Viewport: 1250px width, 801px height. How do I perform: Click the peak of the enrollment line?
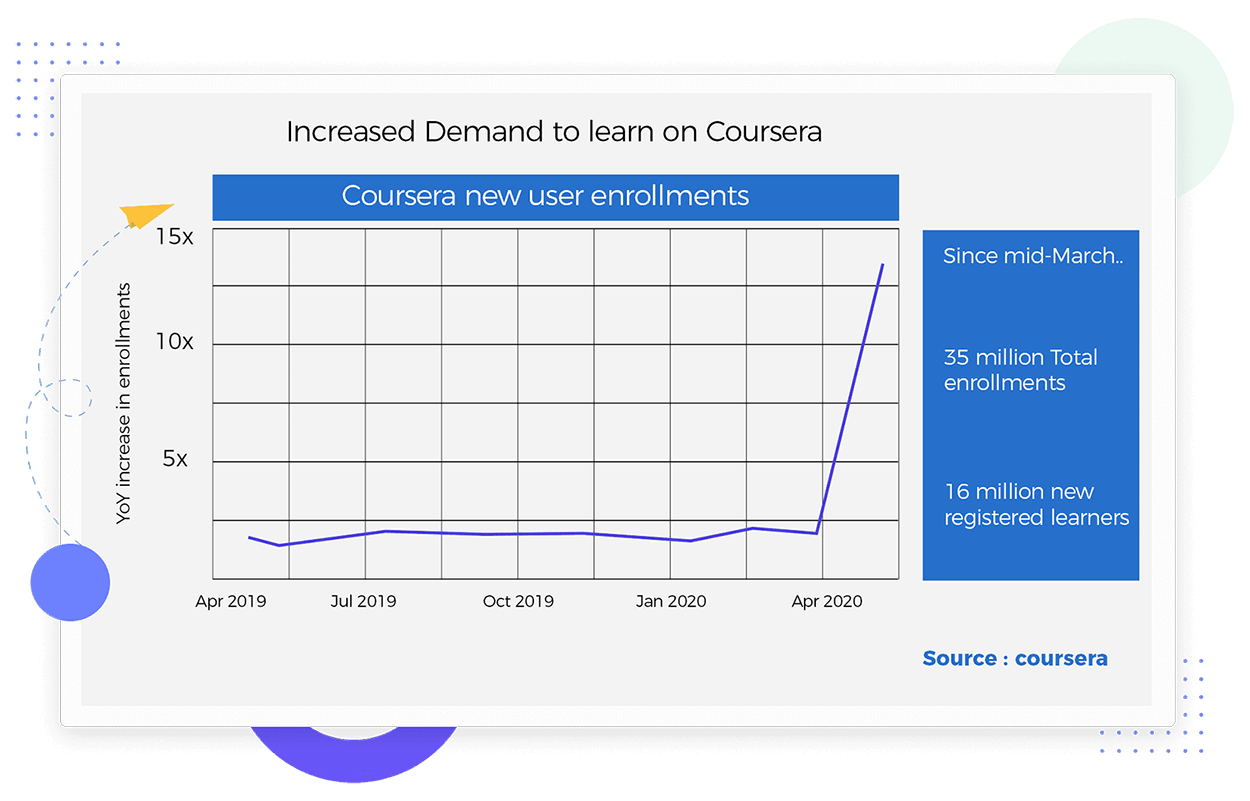pos(882,264)
